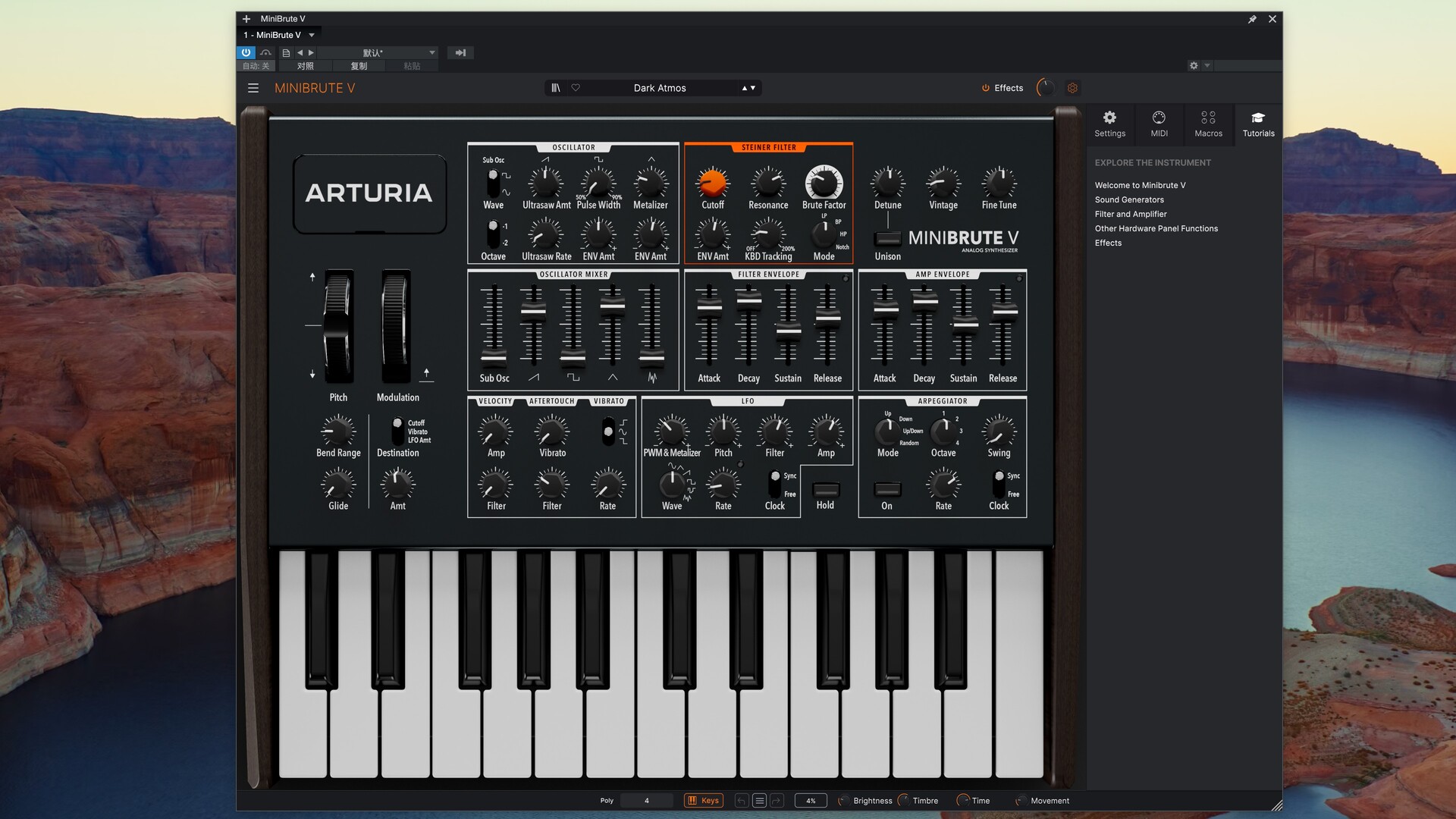Open the MIDI tab in side panel
Viewport: 1456px width, 819px height.
(1159, 124)
